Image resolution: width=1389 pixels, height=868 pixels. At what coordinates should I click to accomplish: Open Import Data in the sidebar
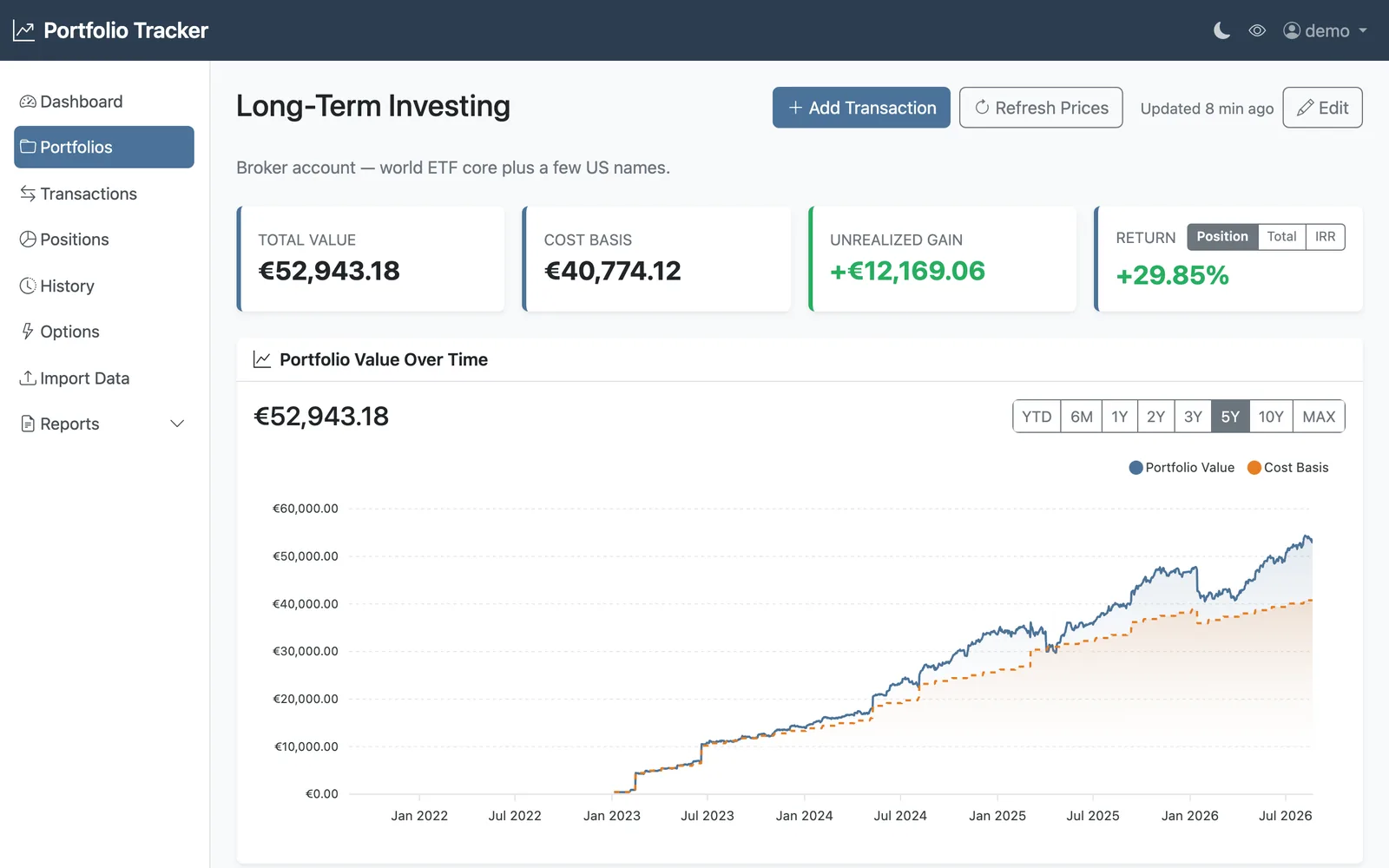pos(104,378)
